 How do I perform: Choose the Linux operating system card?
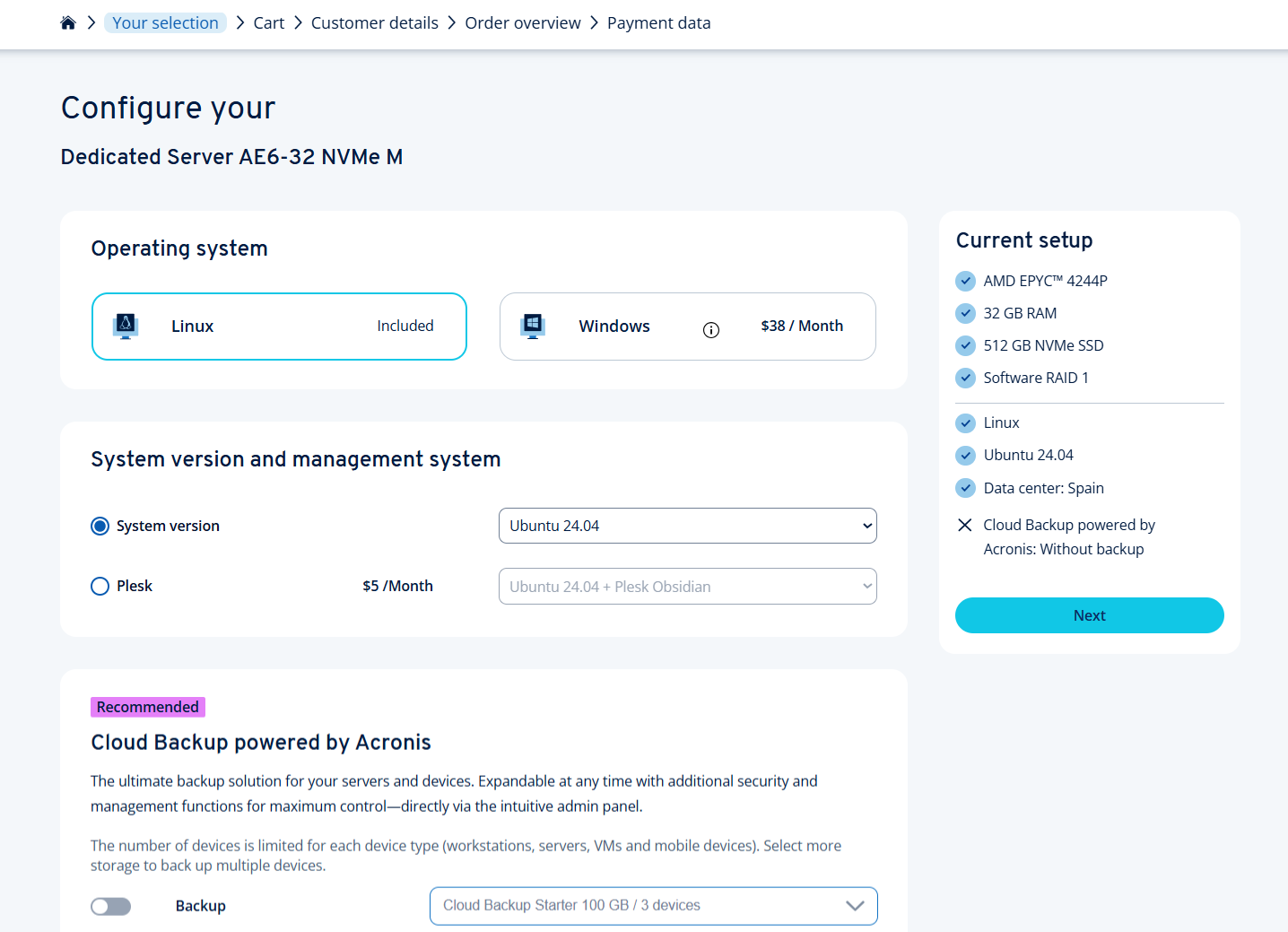coord(279,327)
